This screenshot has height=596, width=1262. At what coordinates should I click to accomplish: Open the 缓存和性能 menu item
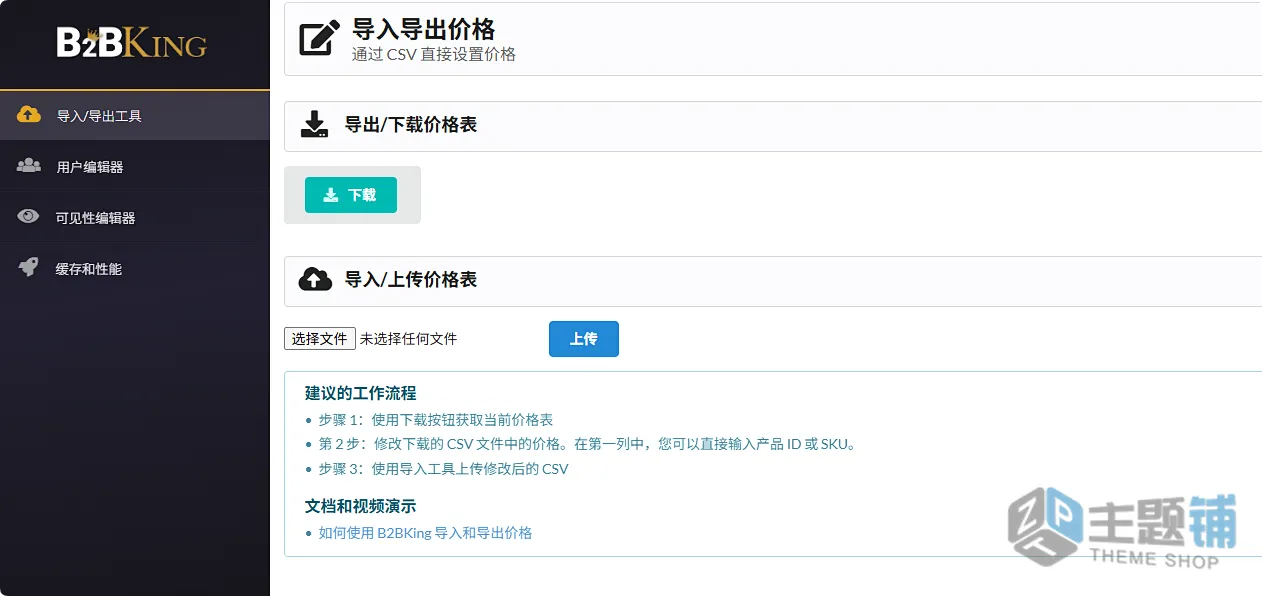point(135,269)
